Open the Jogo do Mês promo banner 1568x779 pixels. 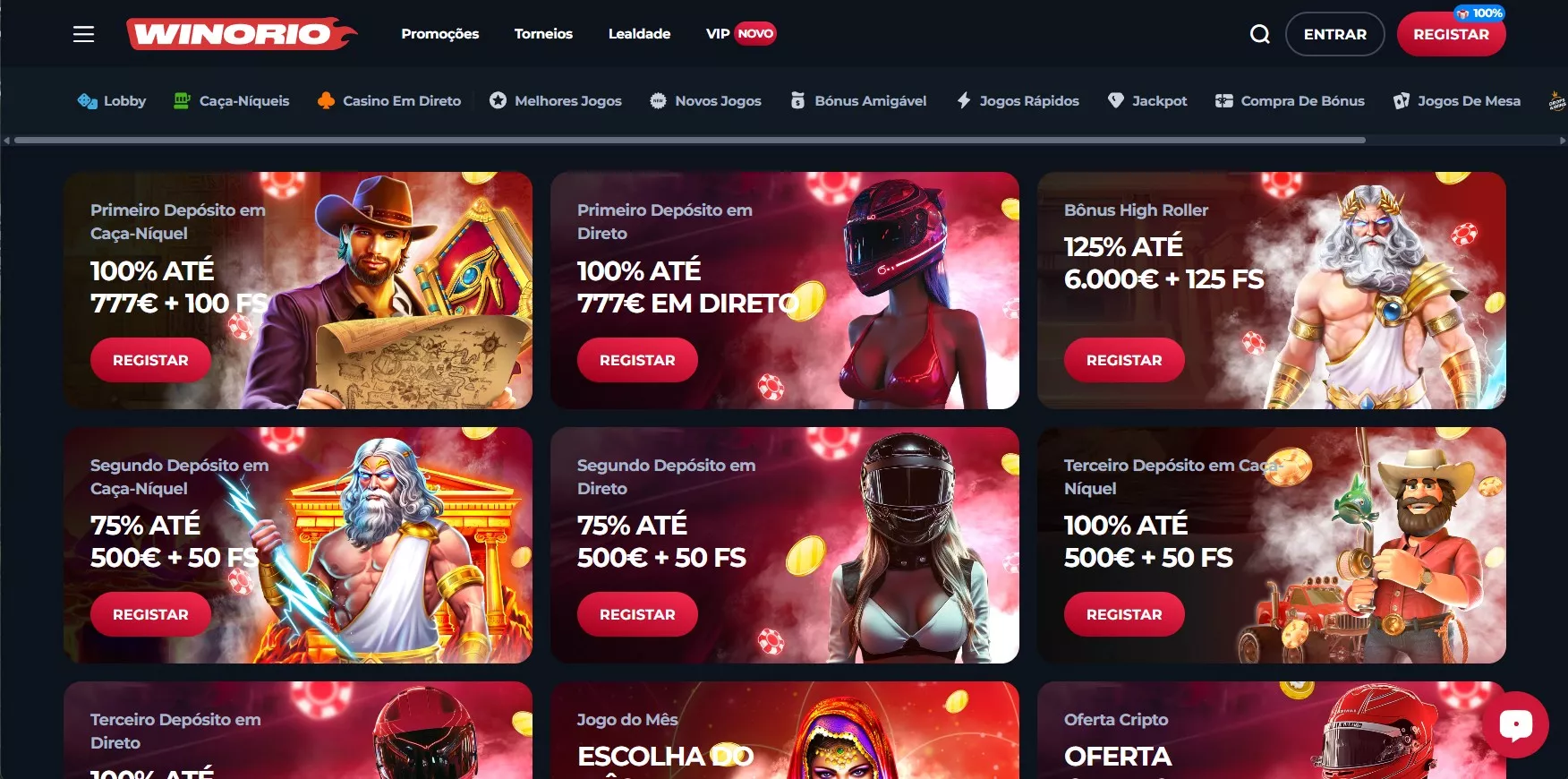(784, 730)
